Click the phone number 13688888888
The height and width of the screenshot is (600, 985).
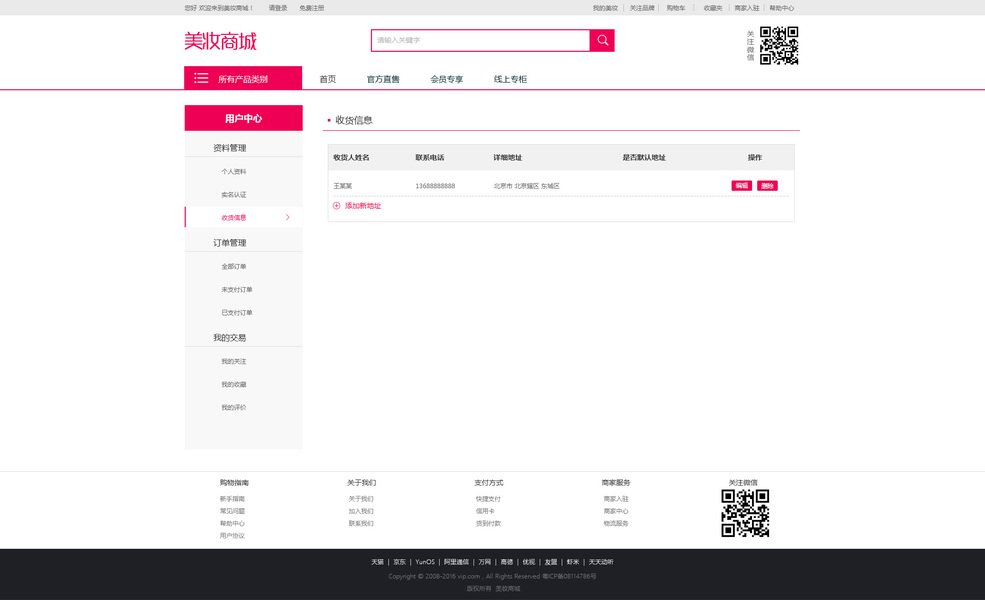(x=435, y=186)
